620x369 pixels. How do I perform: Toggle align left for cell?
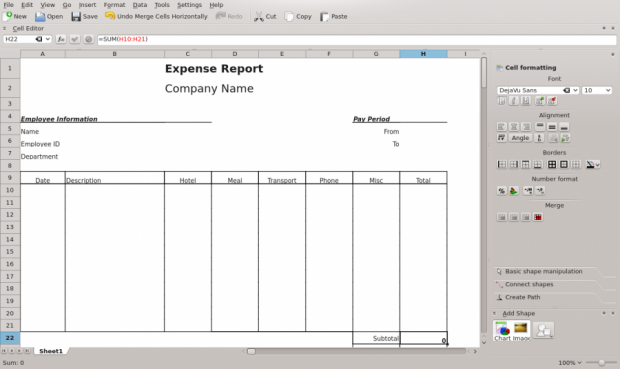501,127
